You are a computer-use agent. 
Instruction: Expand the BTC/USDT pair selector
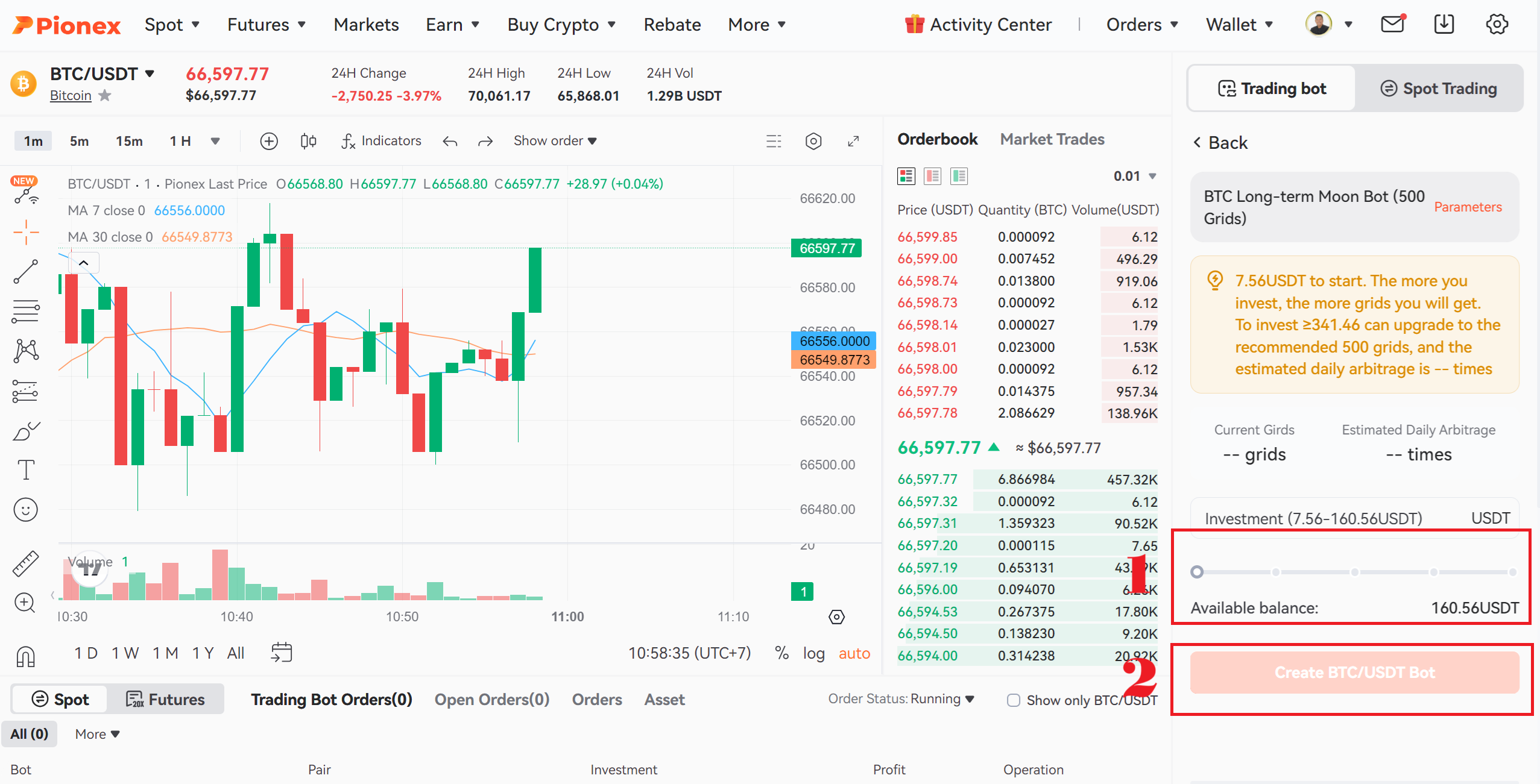click(103, 74)
